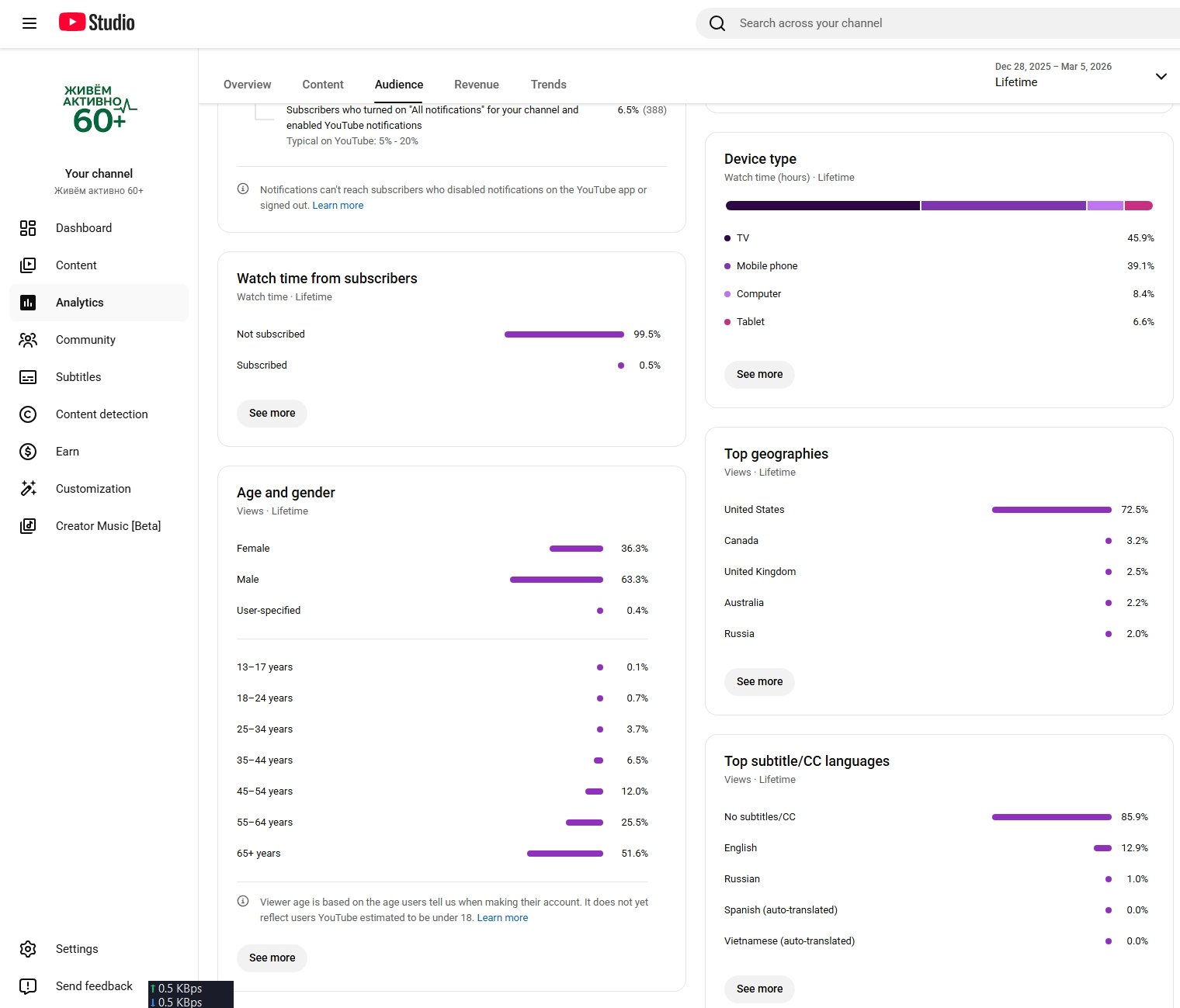
Task: Click the Send feedback icon
Action: click(28, 986)
